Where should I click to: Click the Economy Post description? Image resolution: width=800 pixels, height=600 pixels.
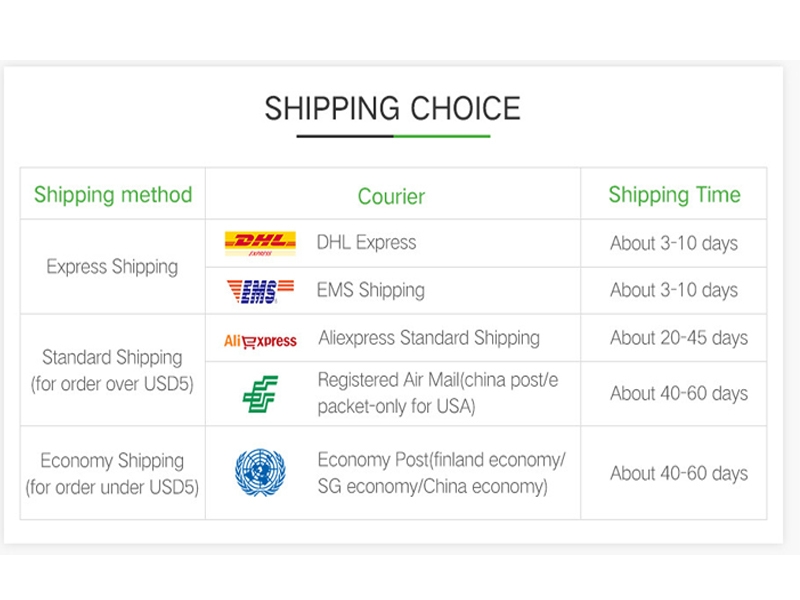point(441,473)
